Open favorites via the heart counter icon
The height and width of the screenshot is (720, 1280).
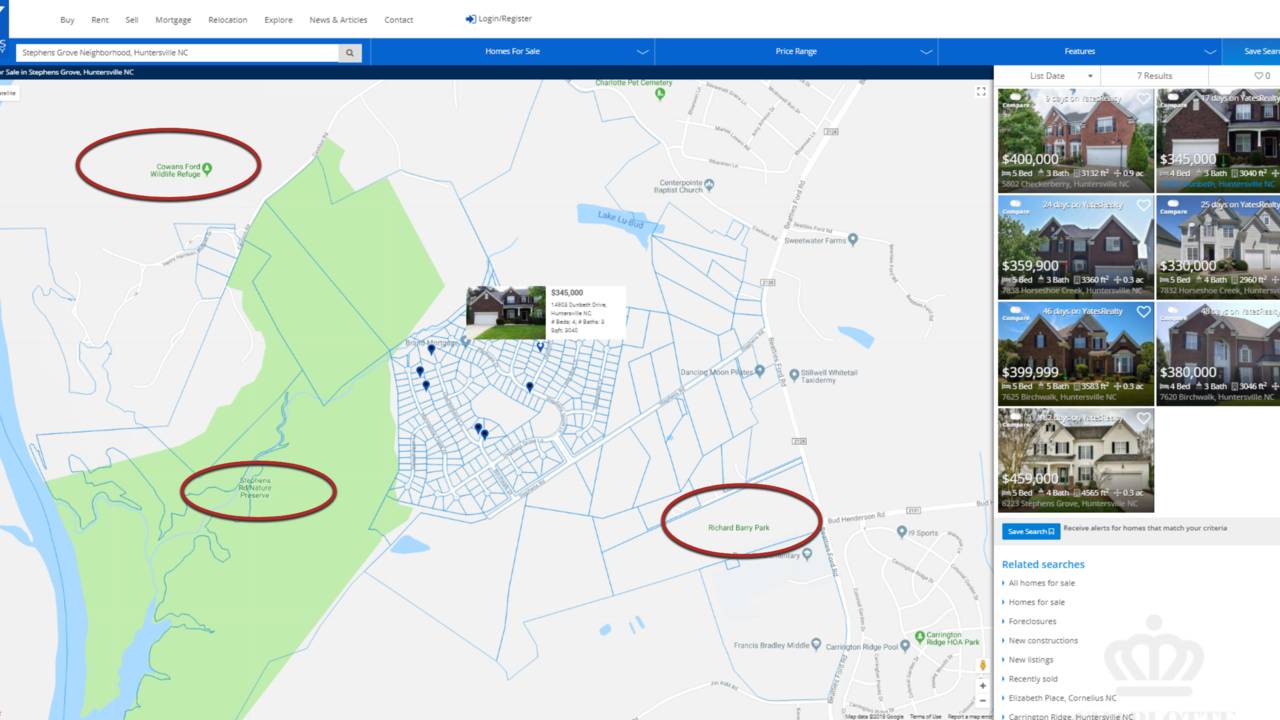coord(1257,75)
